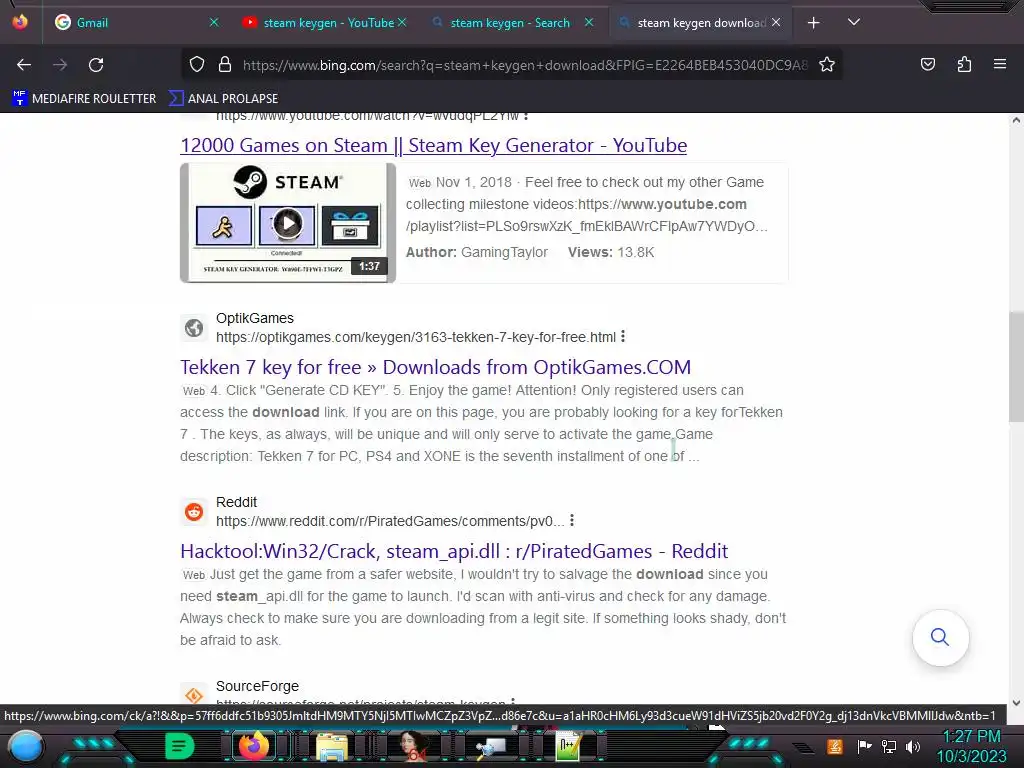Image resolution: width=1024 pixels, height=768 pixels.
Task: List all tabs with the chevron
Action: pyautogui.click(x=853, y=22)
